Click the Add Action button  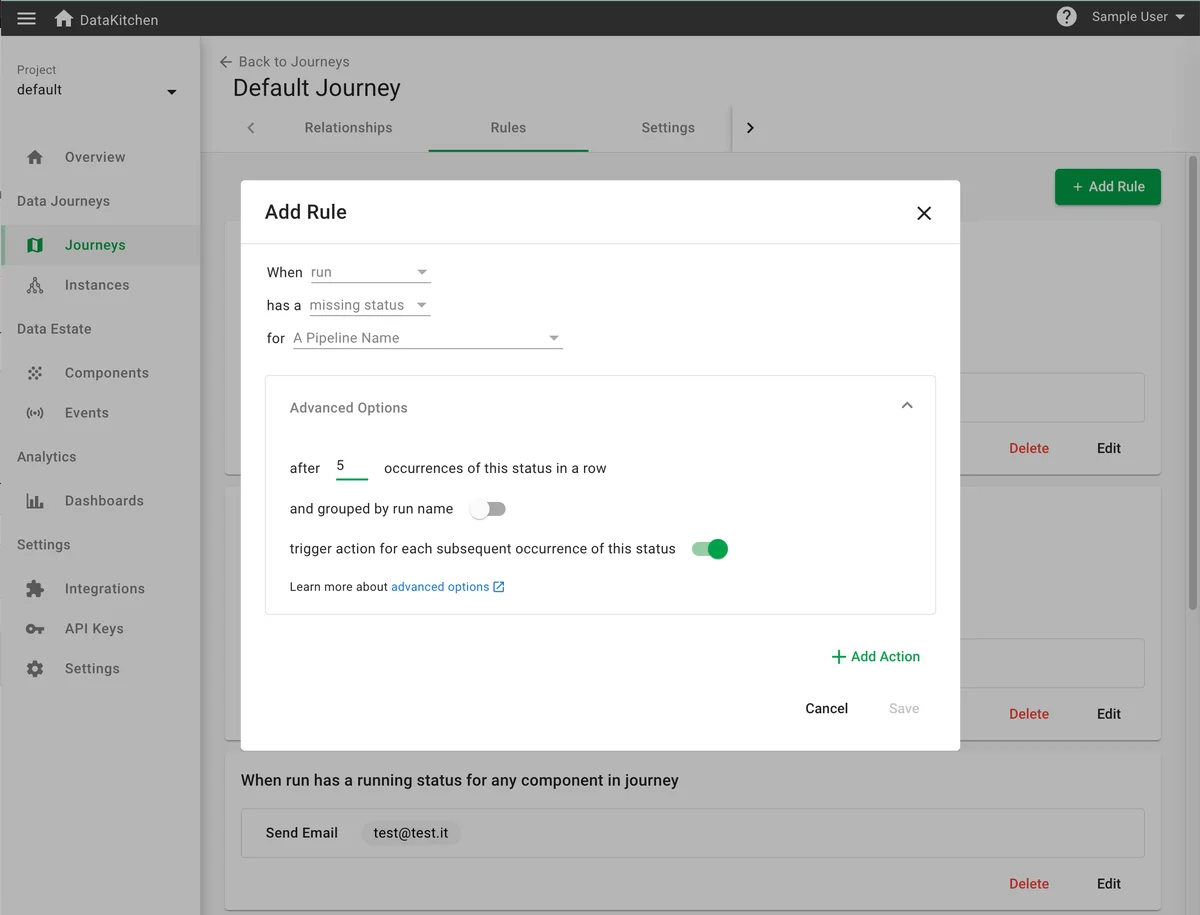pyautogui.click(x=875, y=657)
